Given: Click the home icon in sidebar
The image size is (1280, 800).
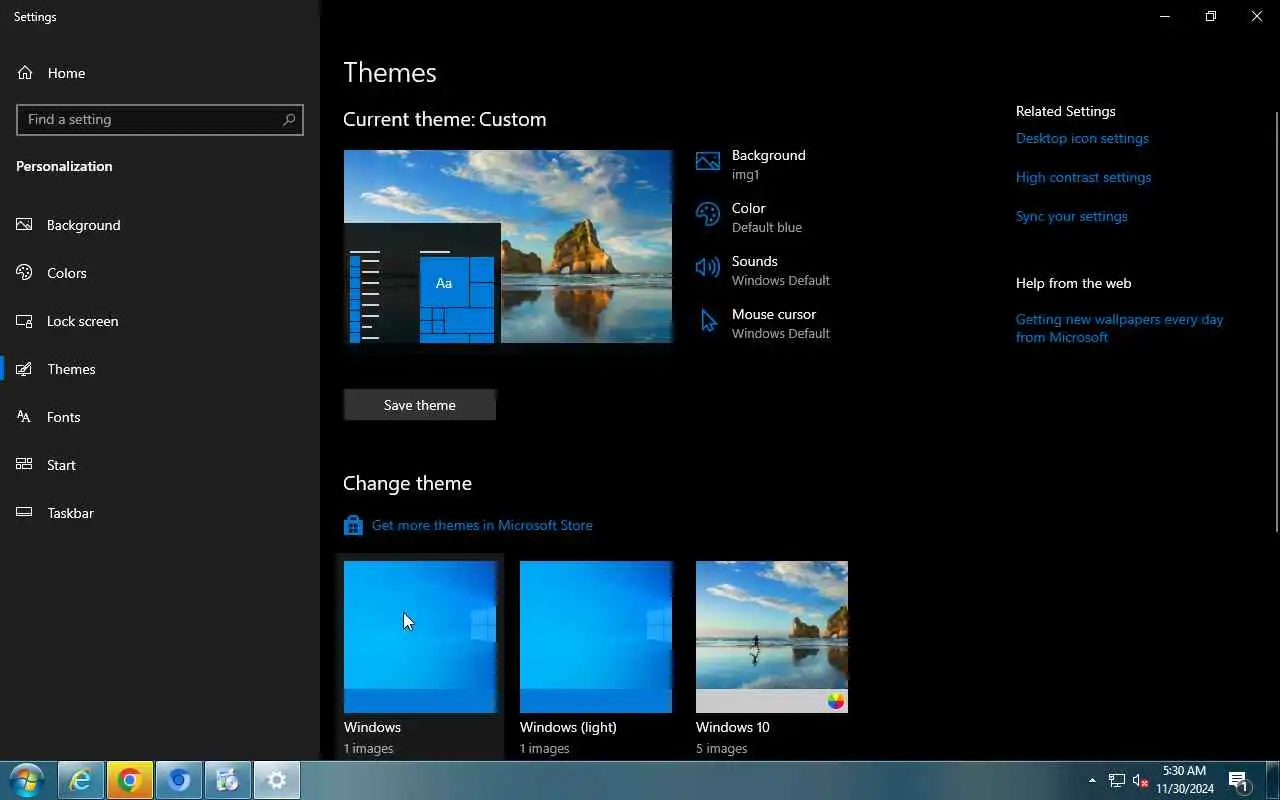Looking at the screenshot, I should pos(25,73).
